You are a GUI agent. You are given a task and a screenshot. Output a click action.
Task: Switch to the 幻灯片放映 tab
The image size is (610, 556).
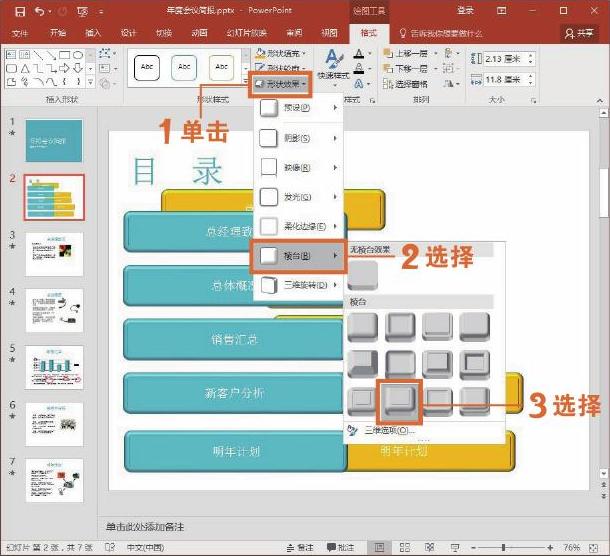pyautogui.click(x=247, y=33)
